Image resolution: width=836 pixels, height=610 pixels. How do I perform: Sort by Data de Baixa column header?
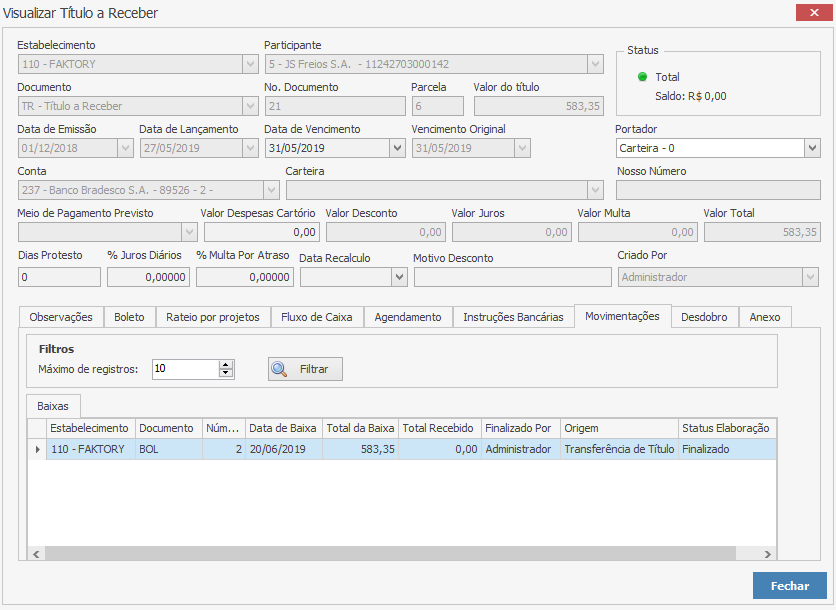click(283, 428)
